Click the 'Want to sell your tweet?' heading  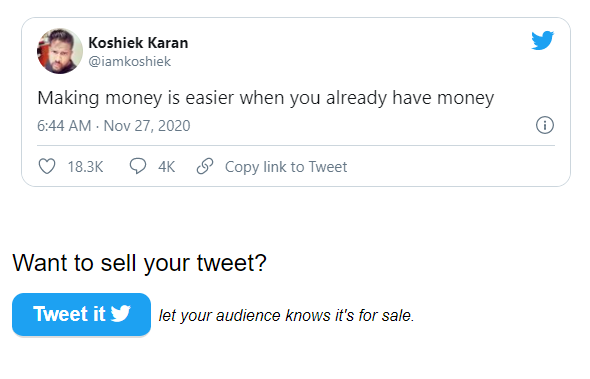pyautogui.click(x=140, y=263)
